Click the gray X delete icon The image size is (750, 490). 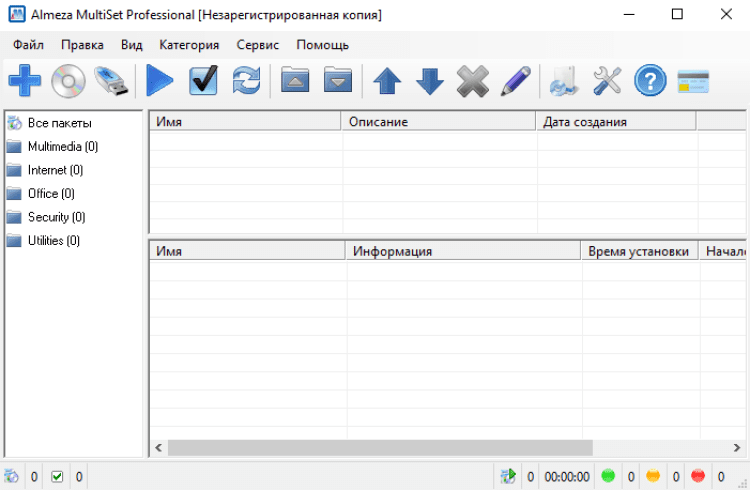473,81
